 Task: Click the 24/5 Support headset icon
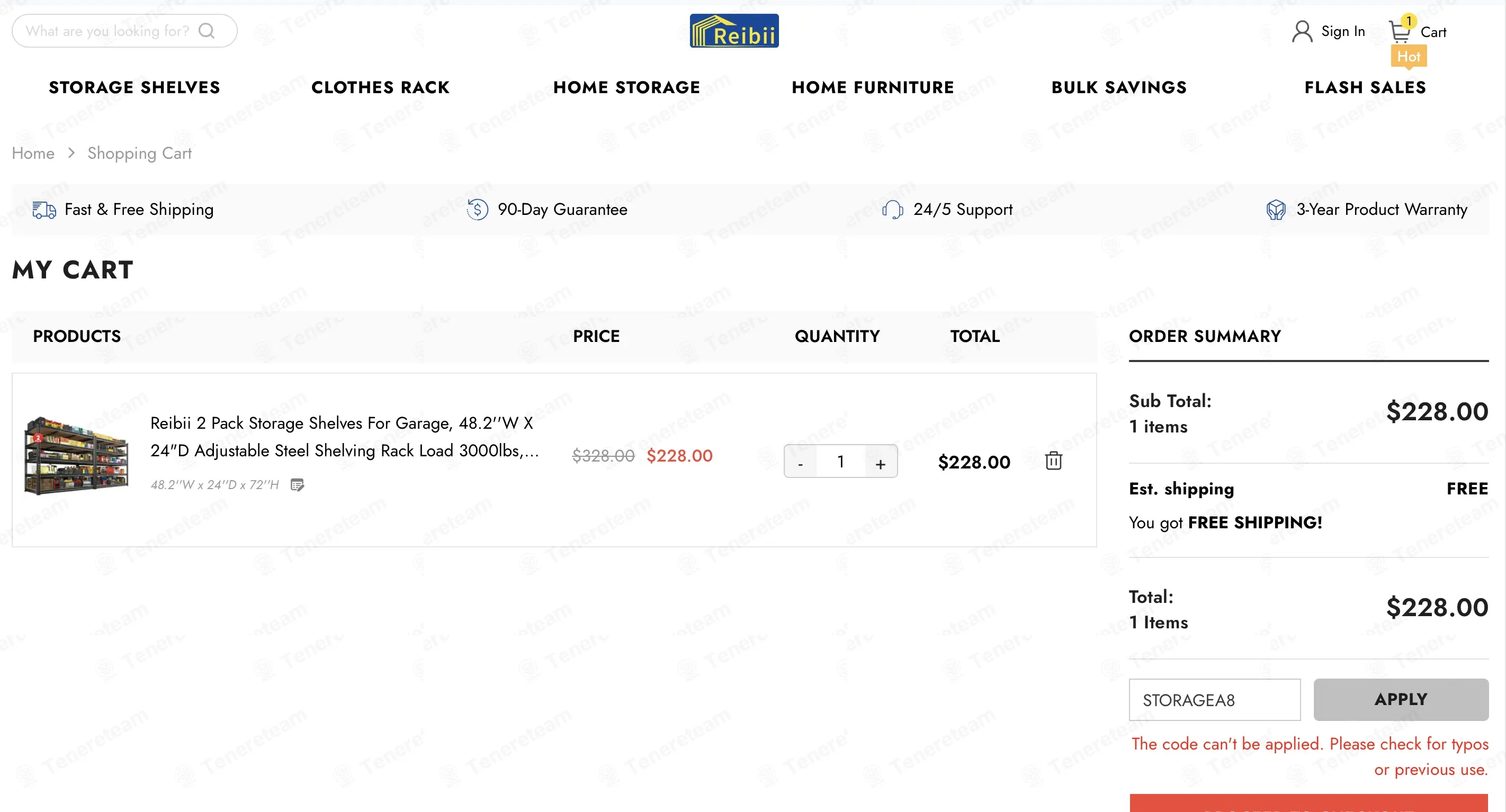[x=893, y=209]
